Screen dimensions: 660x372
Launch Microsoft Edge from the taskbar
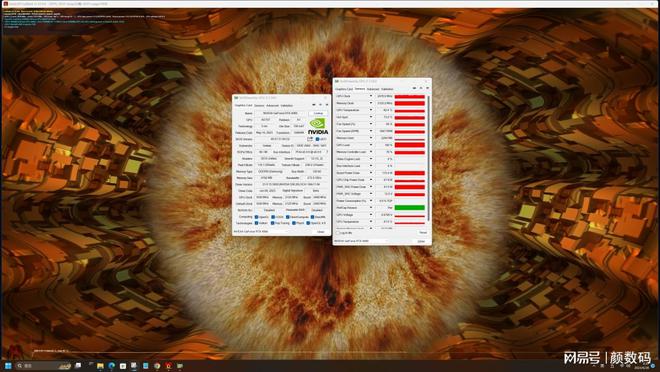coord(112,366)
